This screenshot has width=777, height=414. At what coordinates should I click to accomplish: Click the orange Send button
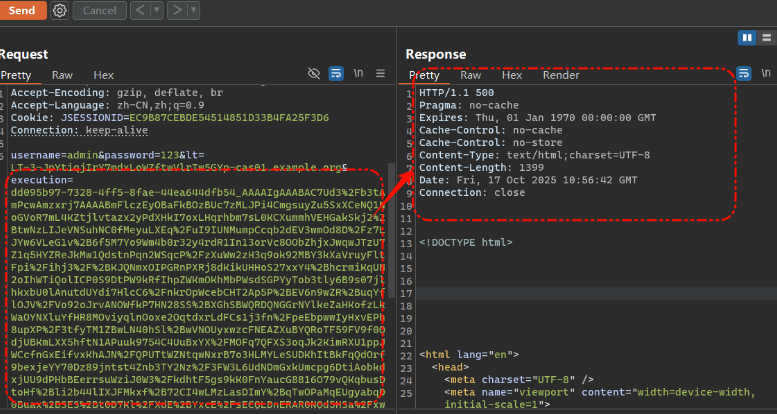pyautogui.click(x=23, y=10)
